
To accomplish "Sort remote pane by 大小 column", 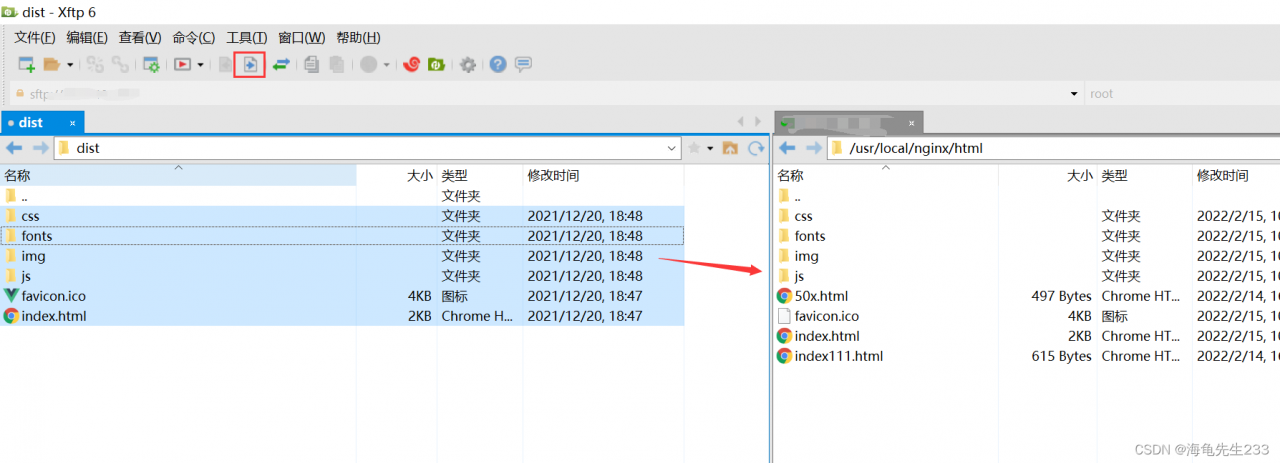I will 1047,175.
